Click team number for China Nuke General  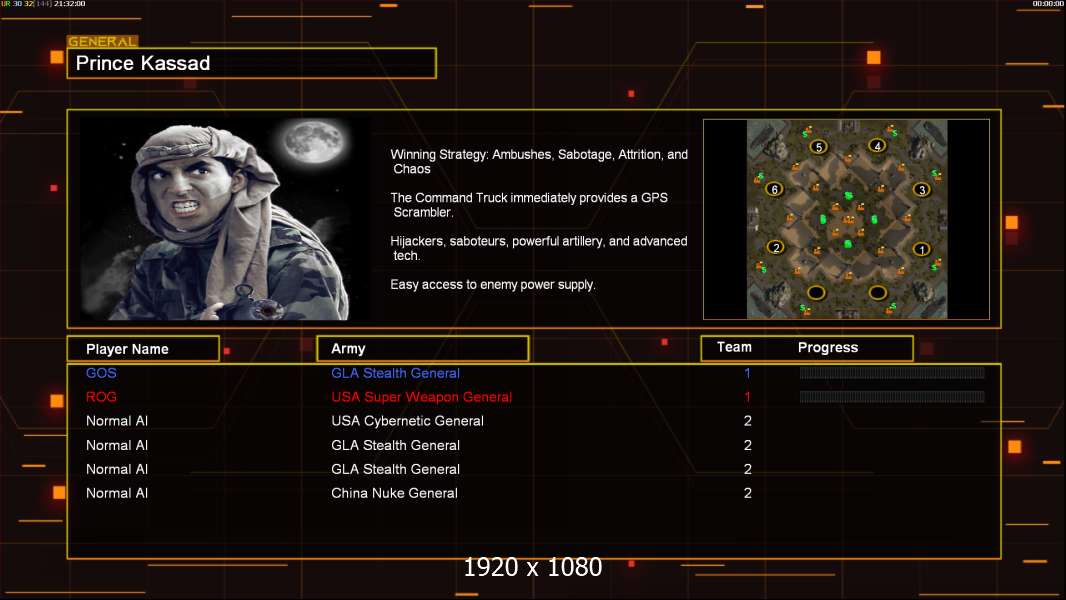tap(748, 493)
